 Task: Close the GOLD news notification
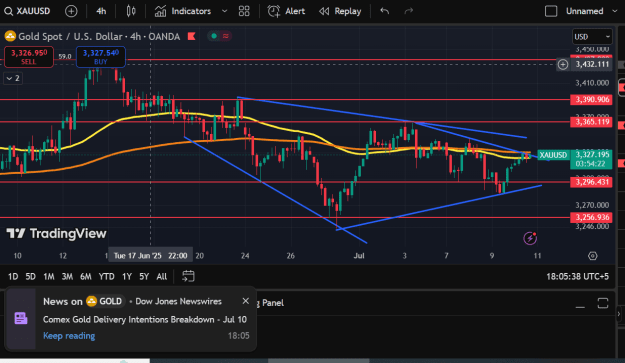(x=246, y=301)
